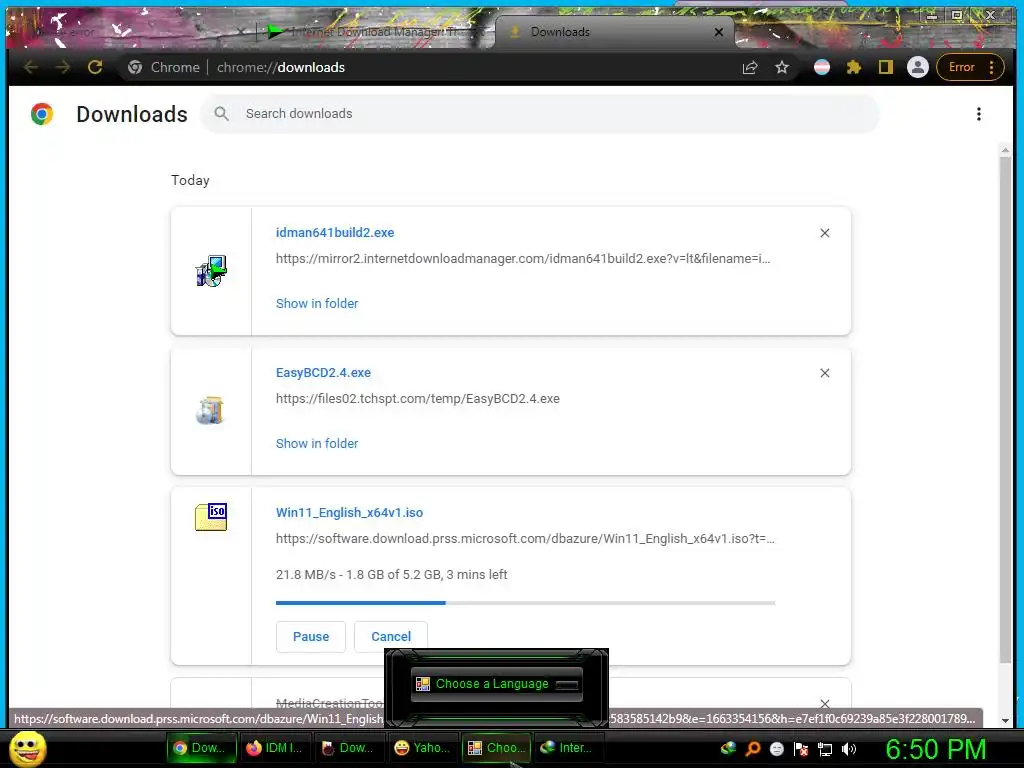Open Win11_English_x64v1.iso link
Viewport: 1024px width, 768px height.
[x=349, y=513]
